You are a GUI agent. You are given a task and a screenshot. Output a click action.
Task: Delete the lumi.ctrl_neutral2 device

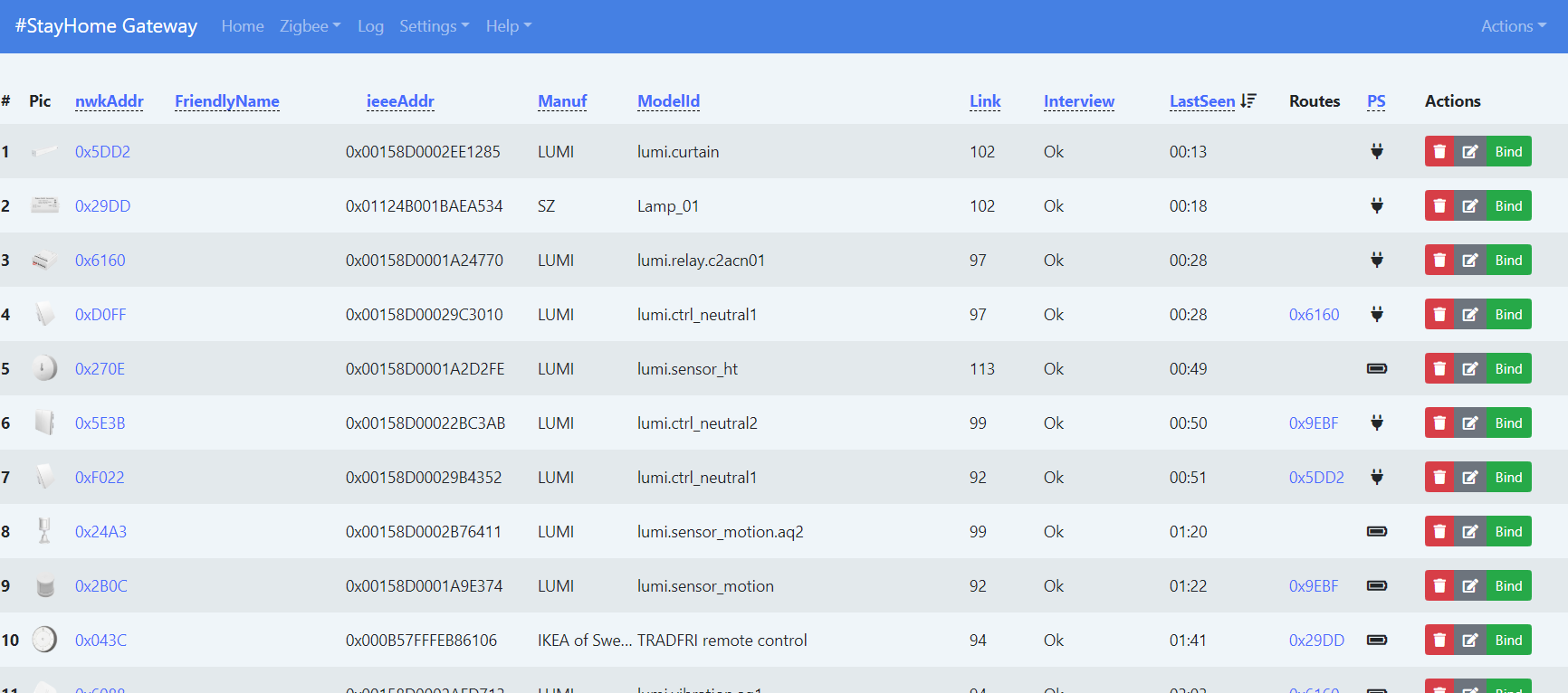1439,422
